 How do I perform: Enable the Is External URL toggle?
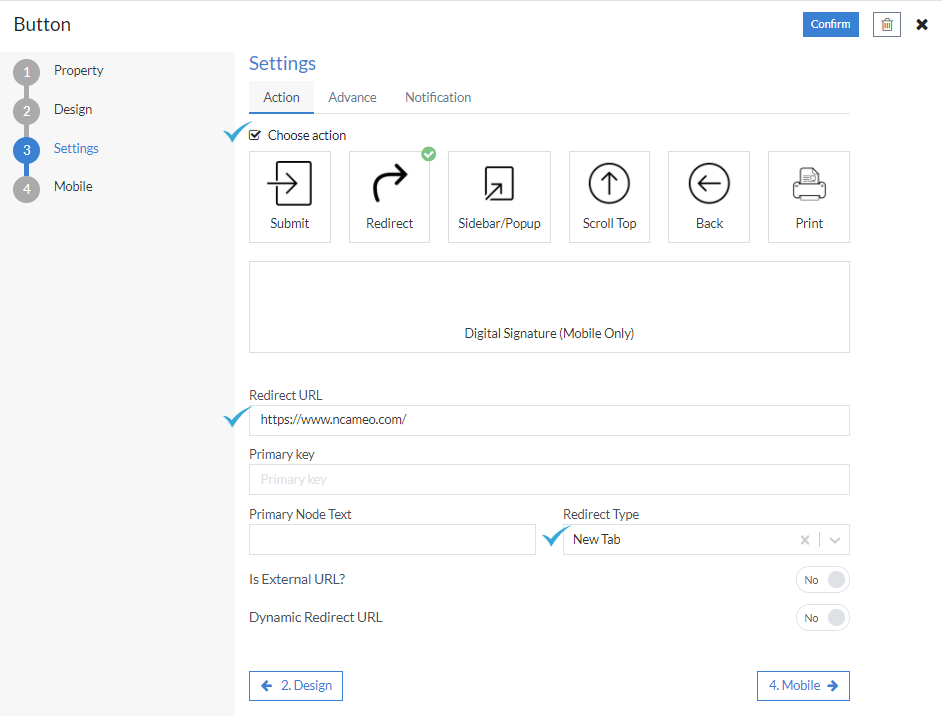point(822,579)
